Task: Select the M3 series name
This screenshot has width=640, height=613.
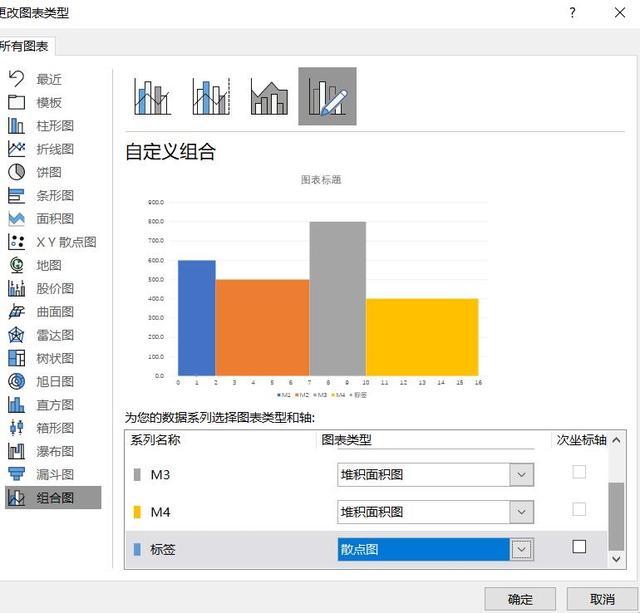Action: click(x=160, y=475)
